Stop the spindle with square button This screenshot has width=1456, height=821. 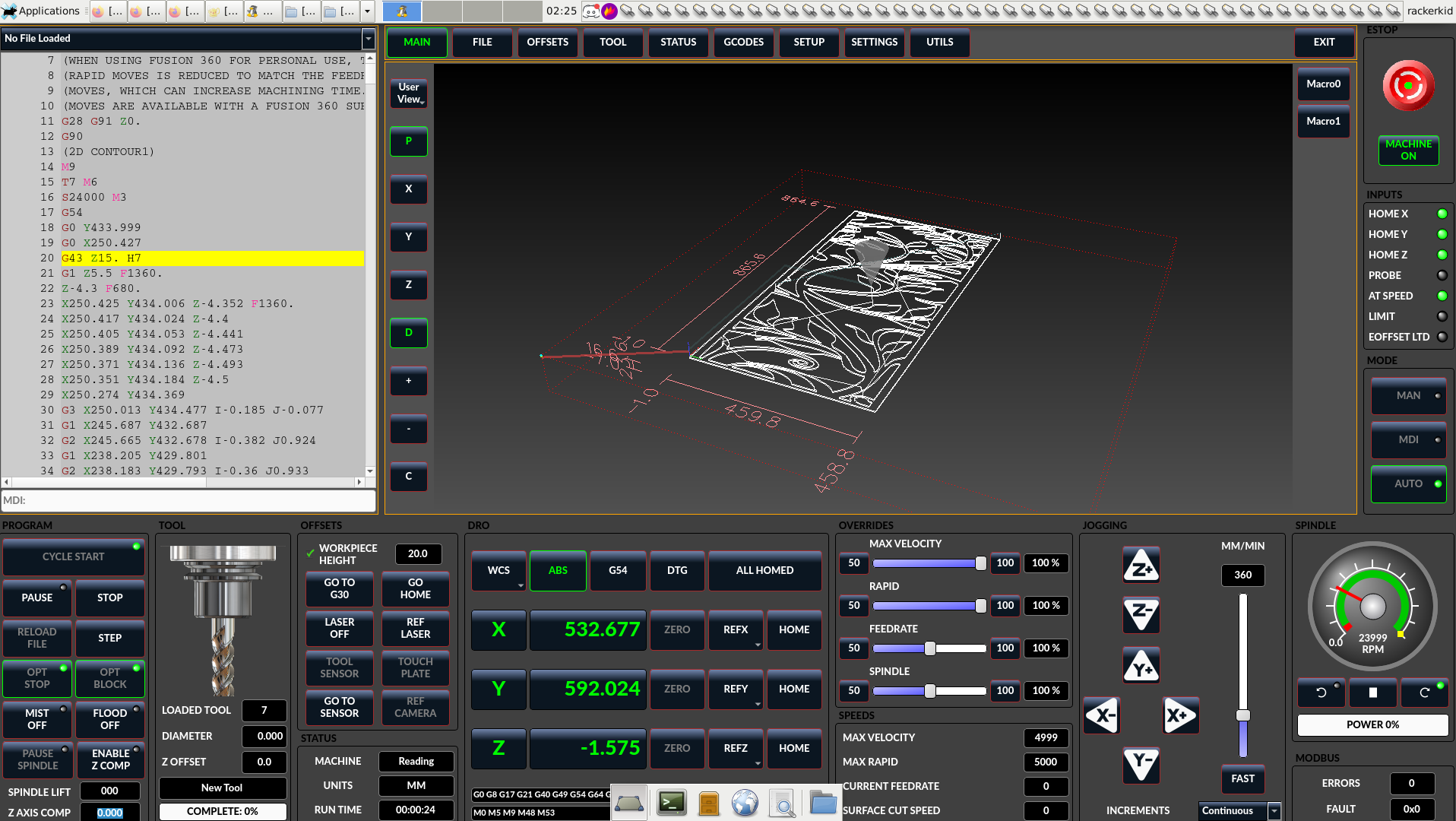1372,693
